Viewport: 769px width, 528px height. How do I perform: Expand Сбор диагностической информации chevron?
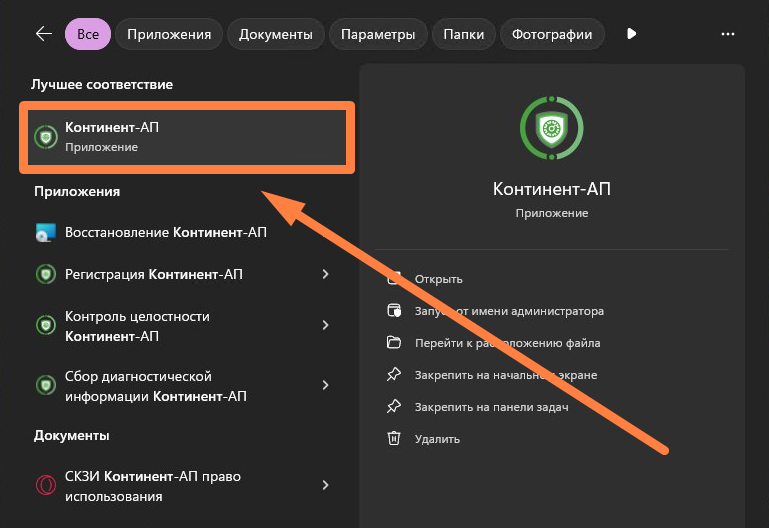click(325, 385)
